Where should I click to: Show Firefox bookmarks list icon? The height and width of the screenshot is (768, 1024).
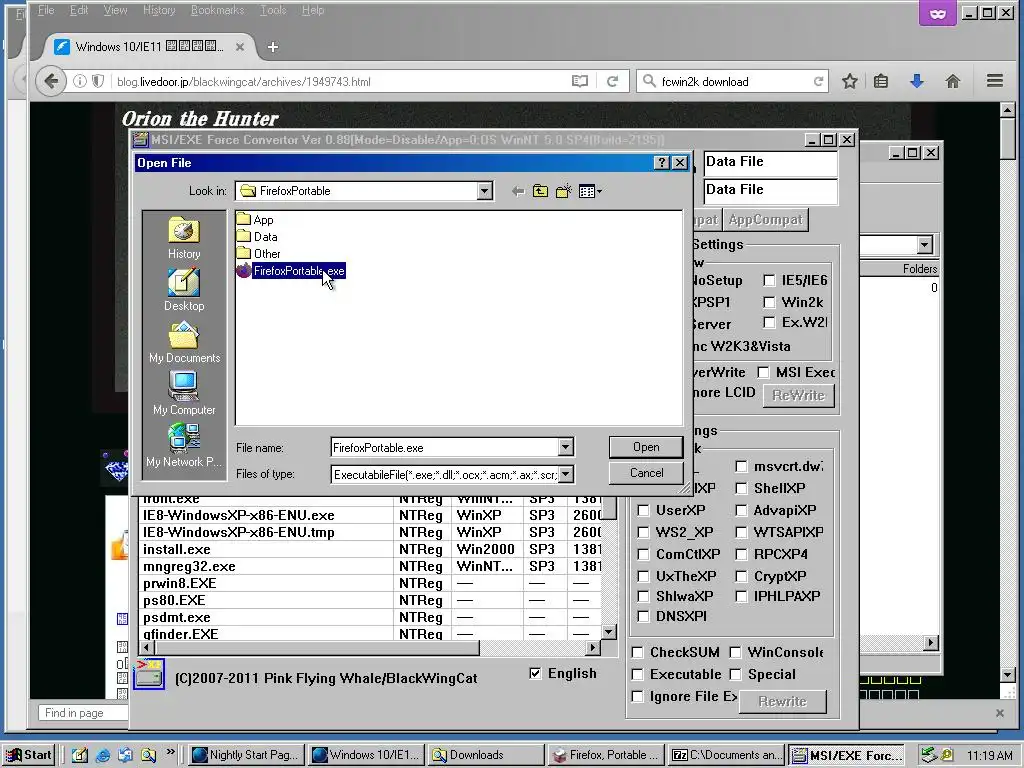pyautogui.click(x=881, y=82)
